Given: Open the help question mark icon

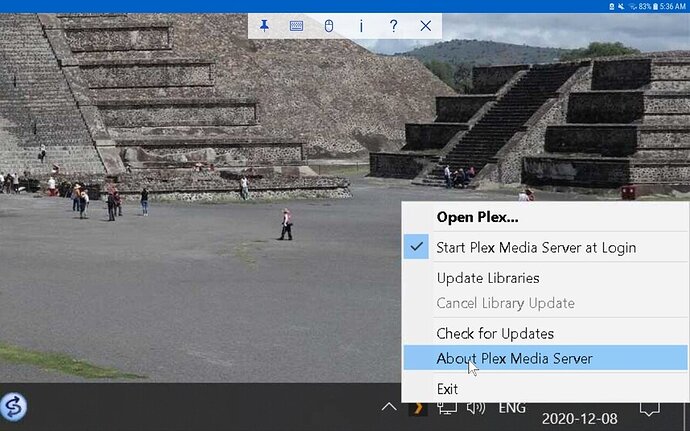Looking at the screenshot, I should coord(393,26).
